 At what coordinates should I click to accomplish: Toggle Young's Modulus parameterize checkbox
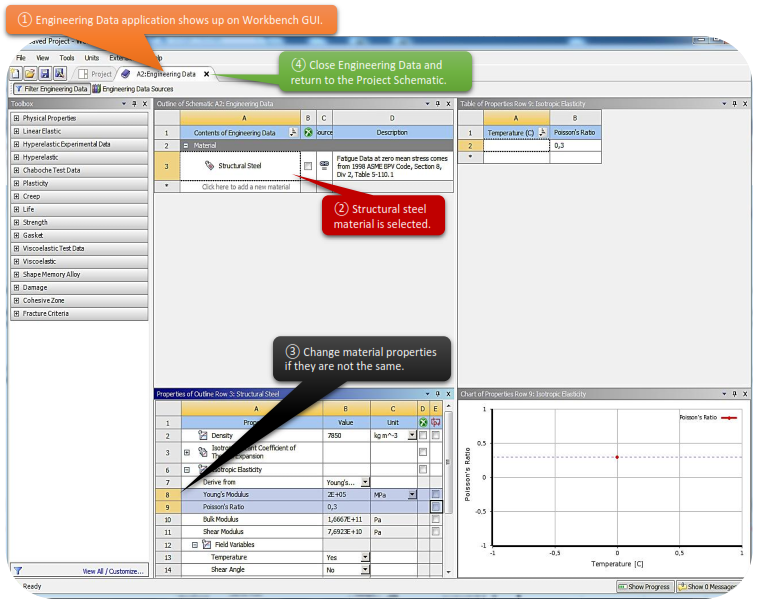coord(436,494)
